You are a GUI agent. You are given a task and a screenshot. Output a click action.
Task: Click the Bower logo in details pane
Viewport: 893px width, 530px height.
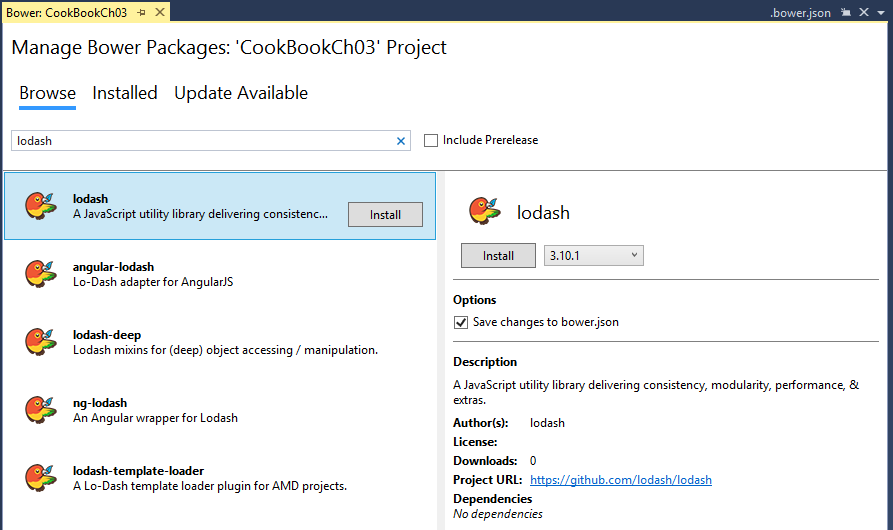pyautogui.click(x=485, y=211)
